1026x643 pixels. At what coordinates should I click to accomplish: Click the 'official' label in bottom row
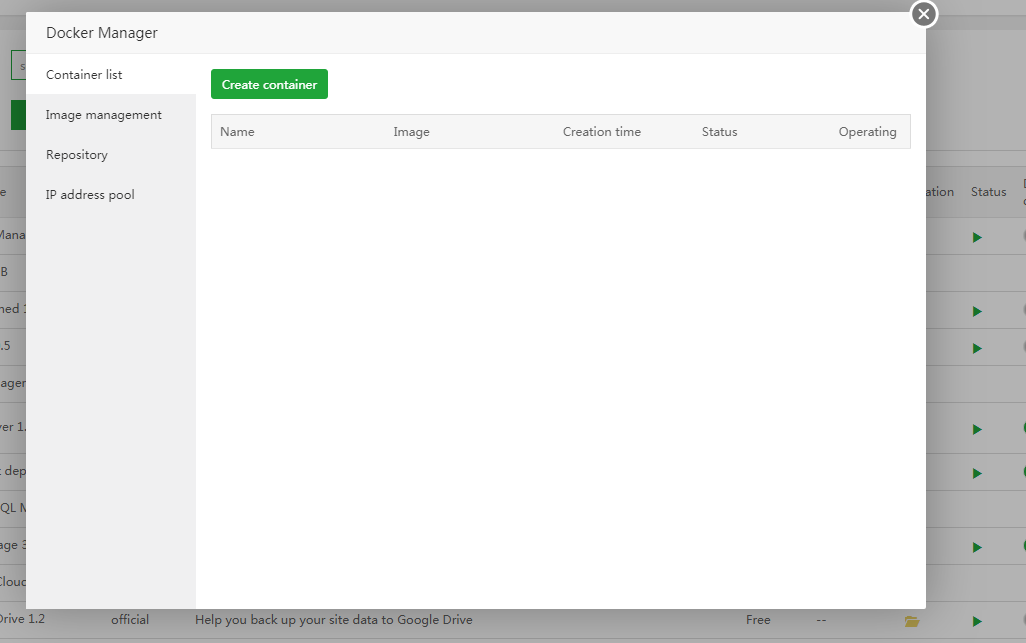[130, 619]
